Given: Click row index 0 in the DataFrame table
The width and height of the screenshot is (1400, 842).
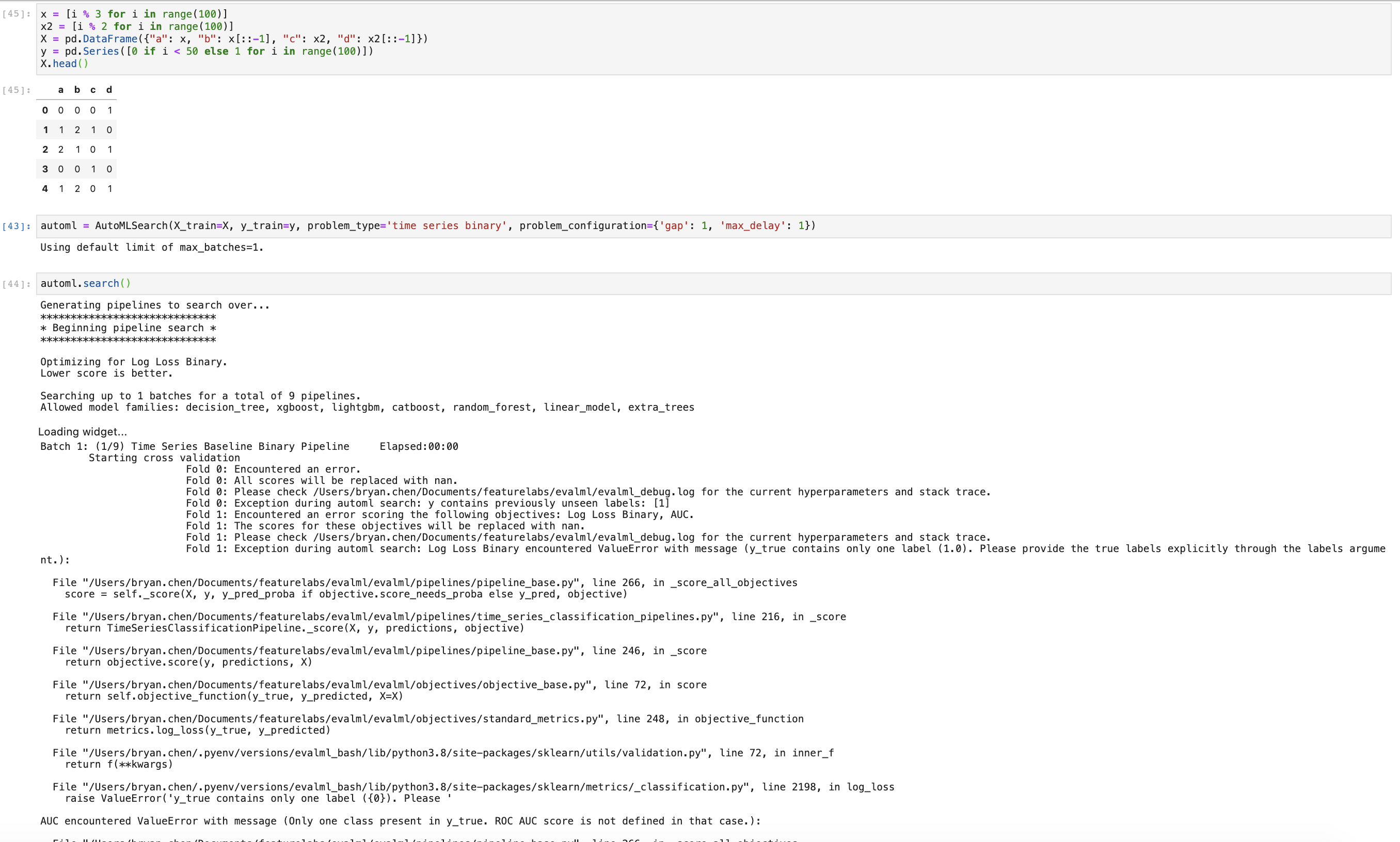Looking at the screenshot, I should pos(45,110).
